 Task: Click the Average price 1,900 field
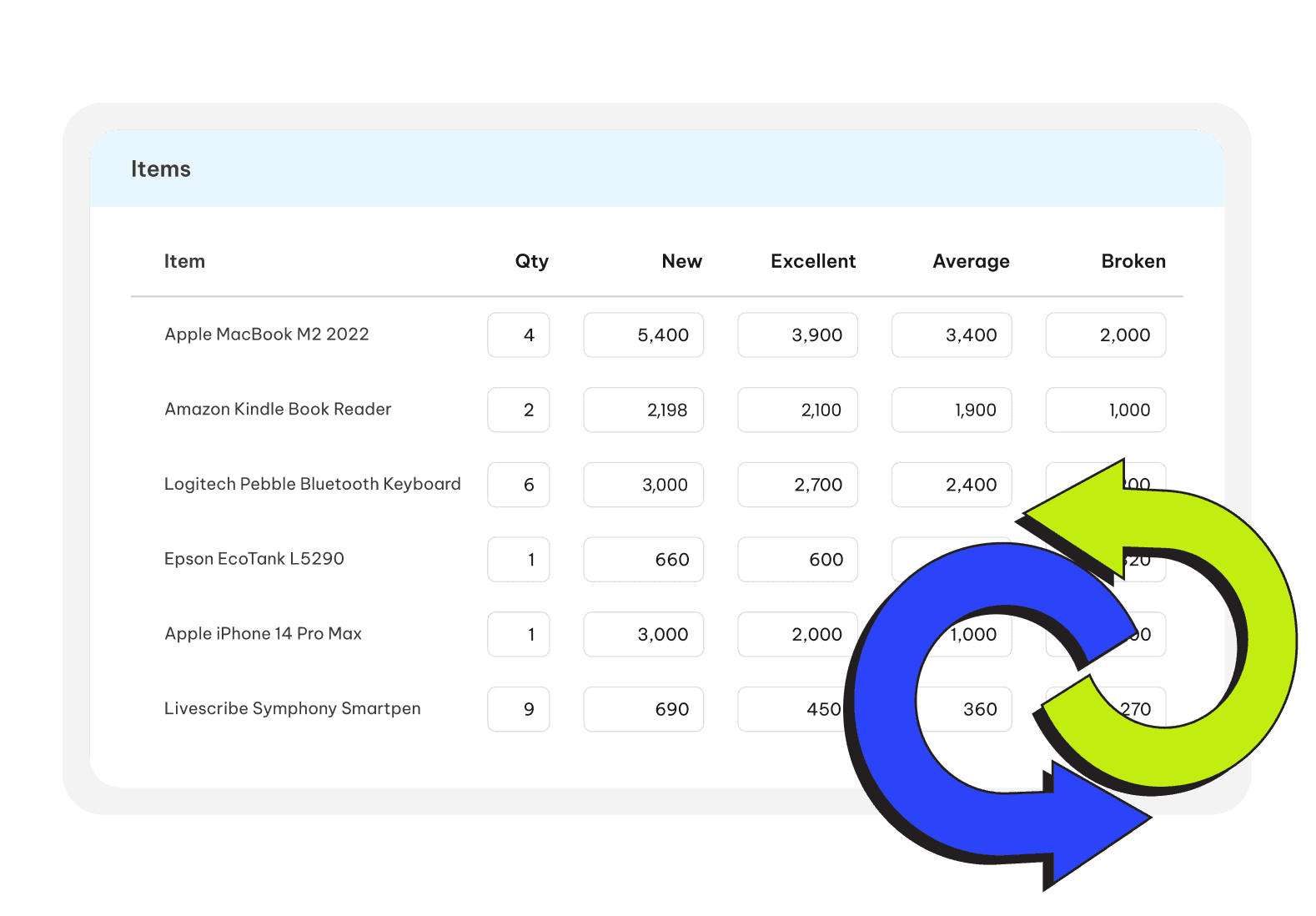coord(952,410)
